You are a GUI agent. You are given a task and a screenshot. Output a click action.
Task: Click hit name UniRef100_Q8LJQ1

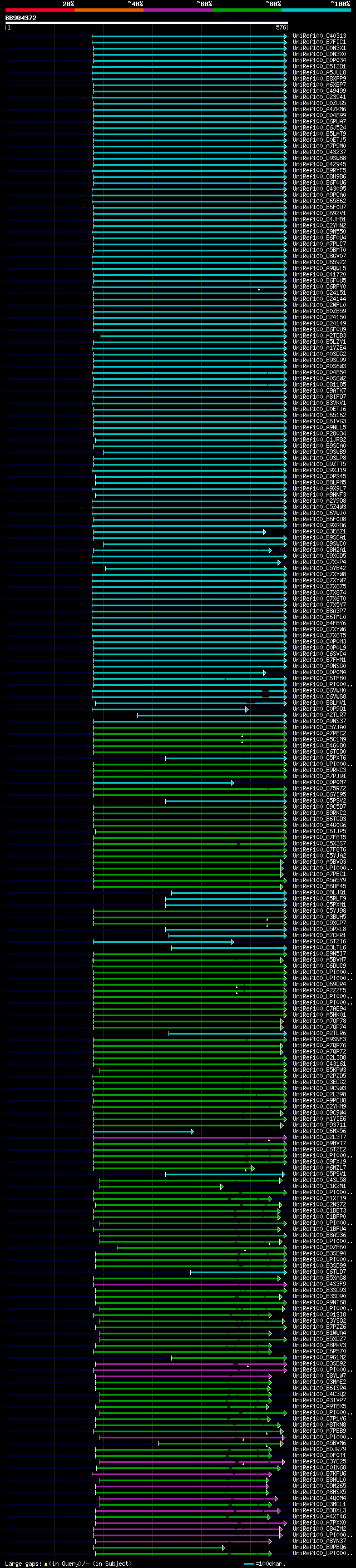pos(319,892)
